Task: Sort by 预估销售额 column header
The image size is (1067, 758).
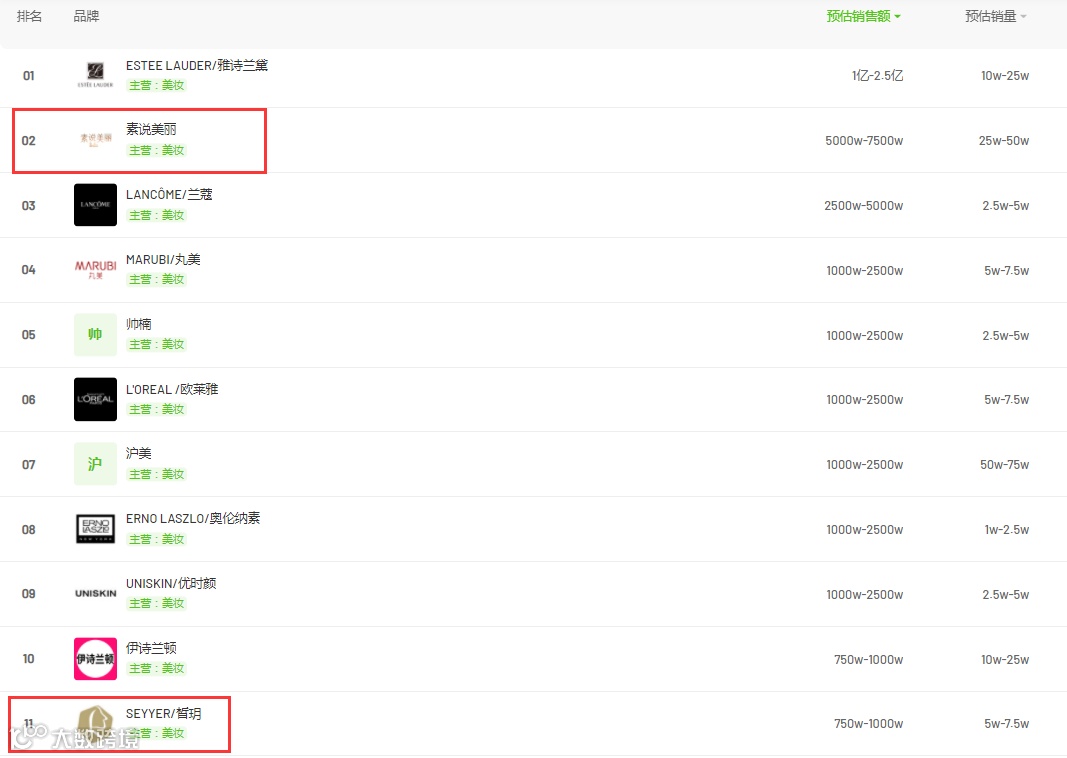Action: point(863,16)
